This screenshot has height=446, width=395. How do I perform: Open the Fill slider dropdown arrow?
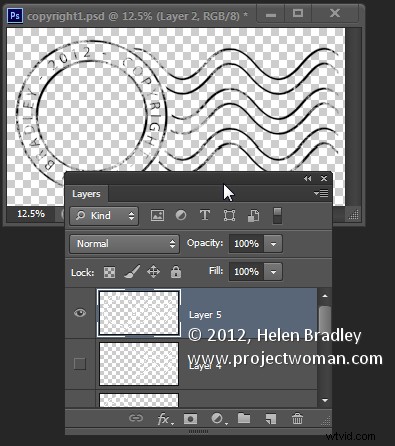point(273,272)
